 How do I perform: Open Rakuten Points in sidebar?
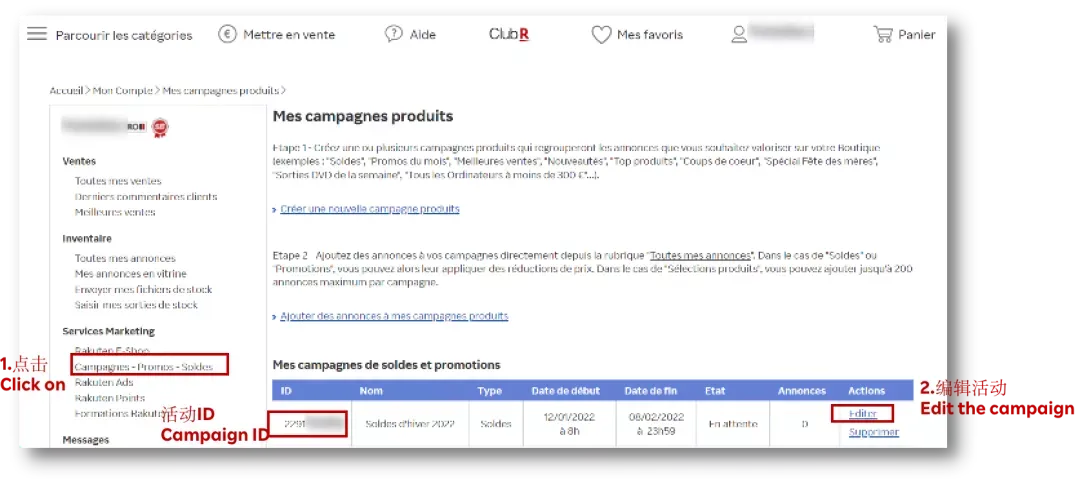[x=110, y=398]
